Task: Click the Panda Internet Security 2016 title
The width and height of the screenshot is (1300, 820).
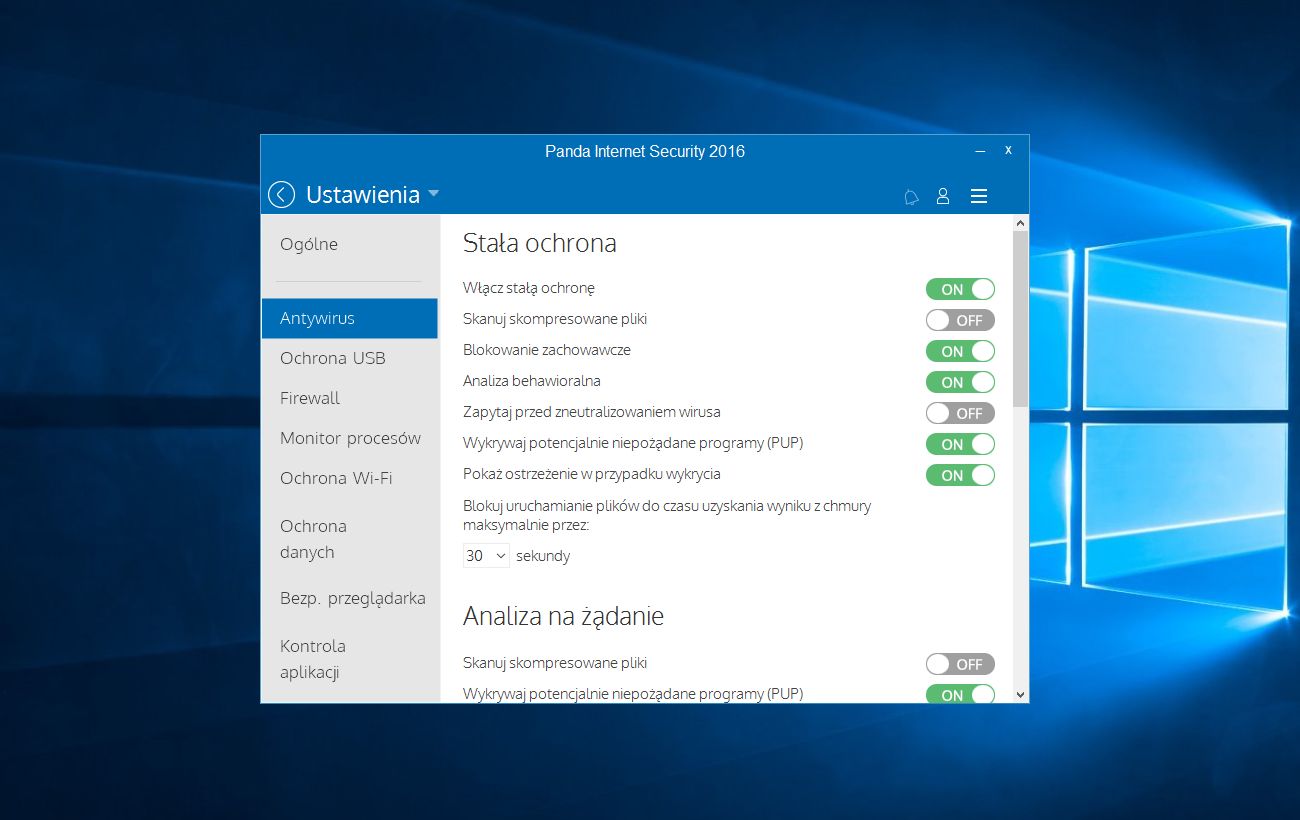Action: 645,152
